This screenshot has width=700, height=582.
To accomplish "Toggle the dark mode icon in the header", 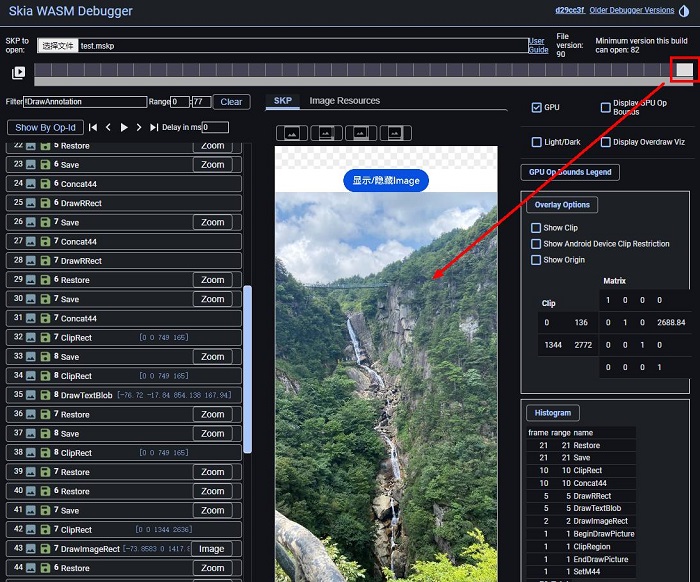I will click(684, 11).
